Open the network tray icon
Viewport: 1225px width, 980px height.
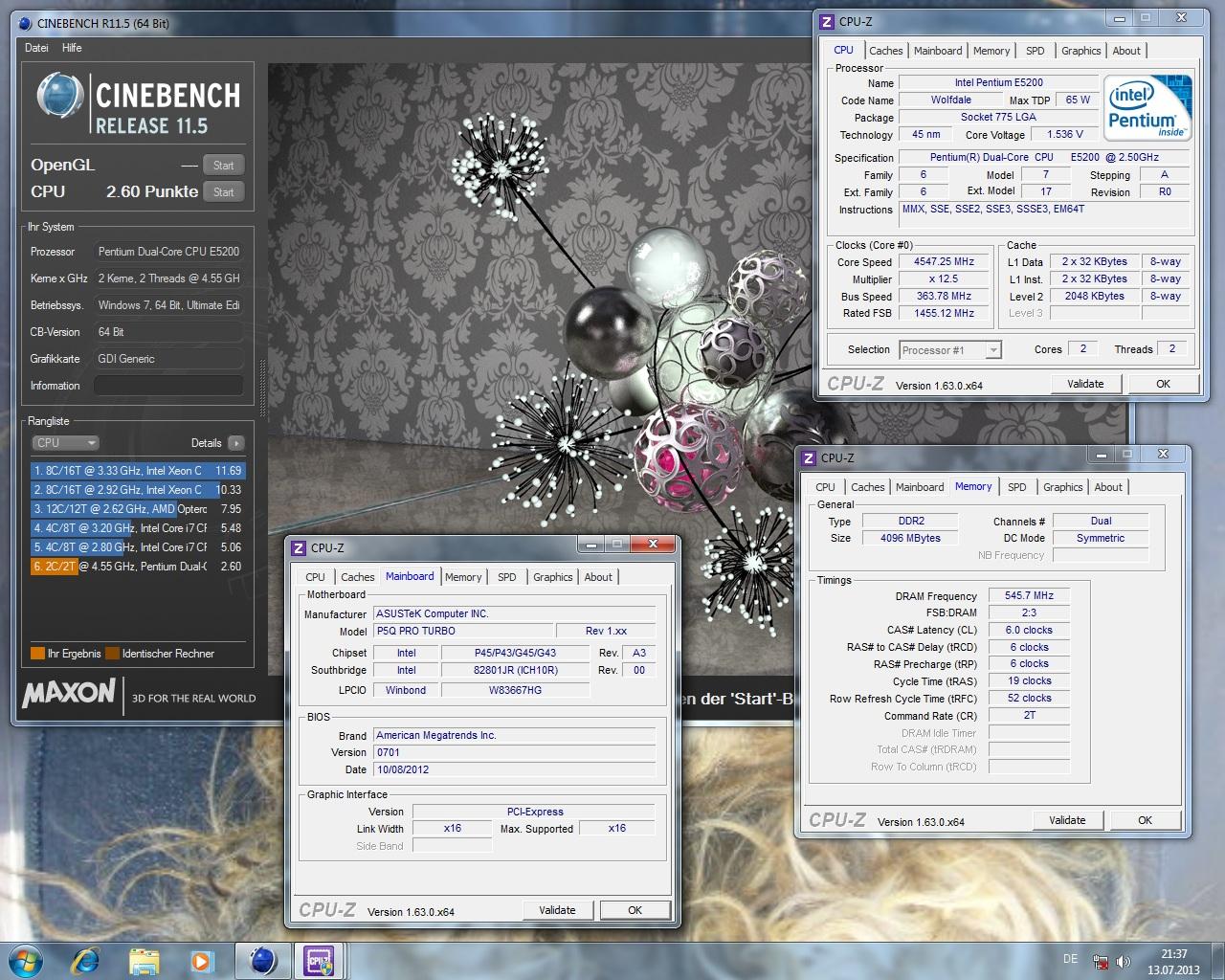(x=1101, y=962)
